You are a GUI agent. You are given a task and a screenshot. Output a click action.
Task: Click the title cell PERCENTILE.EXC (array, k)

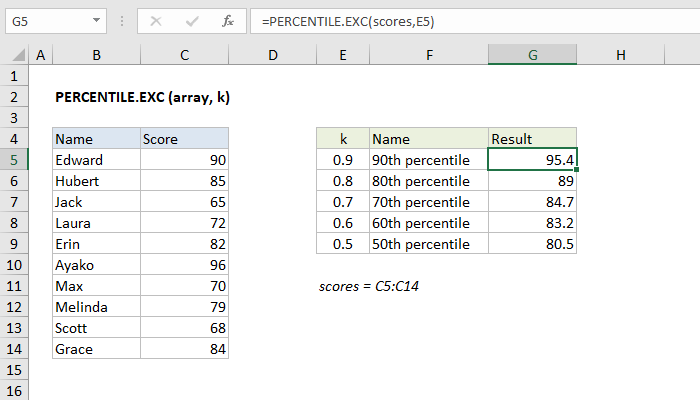coord(142,97)
